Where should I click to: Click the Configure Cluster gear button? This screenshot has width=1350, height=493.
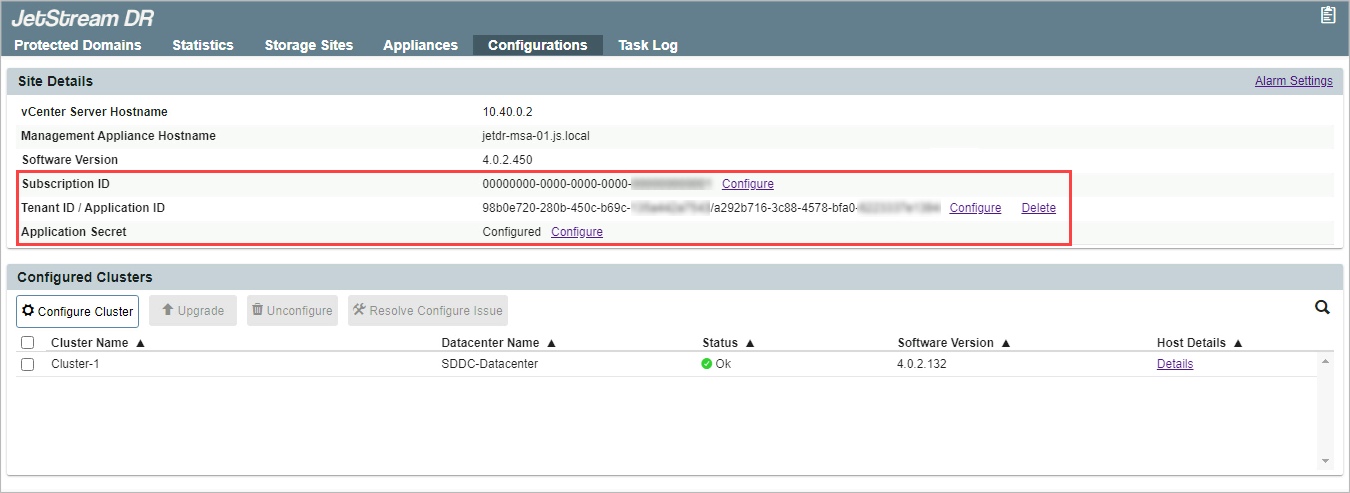pos(77,311)
